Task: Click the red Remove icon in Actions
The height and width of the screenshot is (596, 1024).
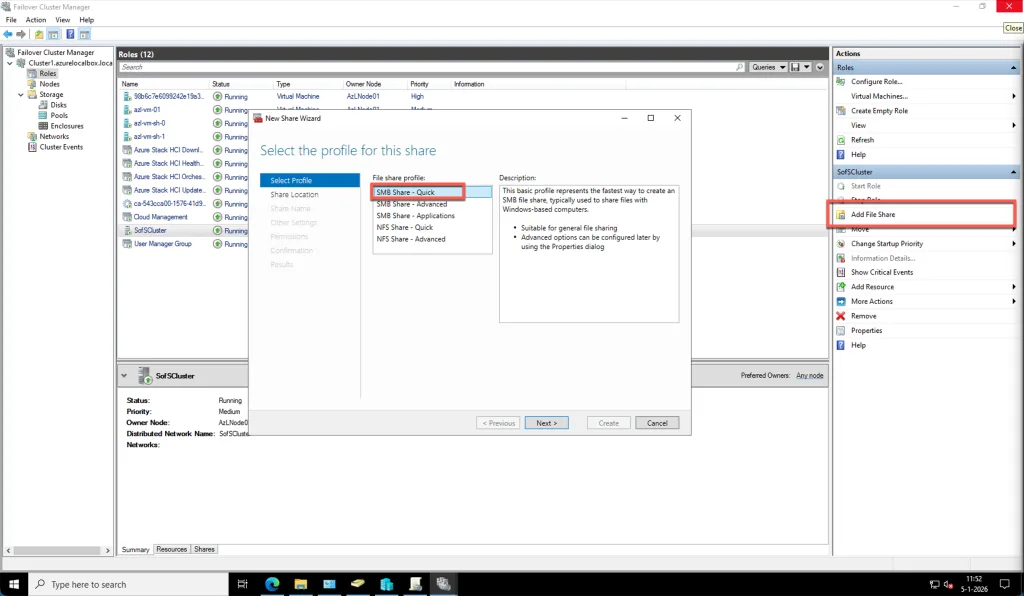Action: [841, 316]
